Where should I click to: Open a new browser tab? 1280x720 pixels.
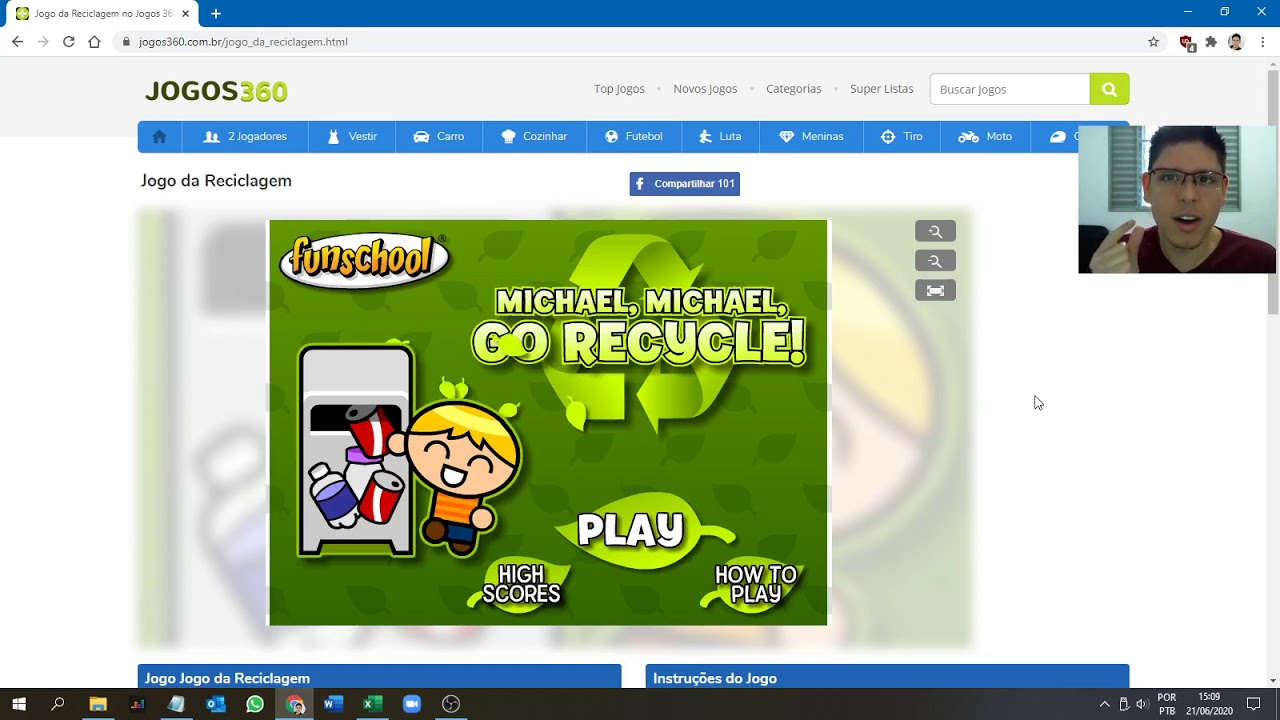[x=215, y=14]
